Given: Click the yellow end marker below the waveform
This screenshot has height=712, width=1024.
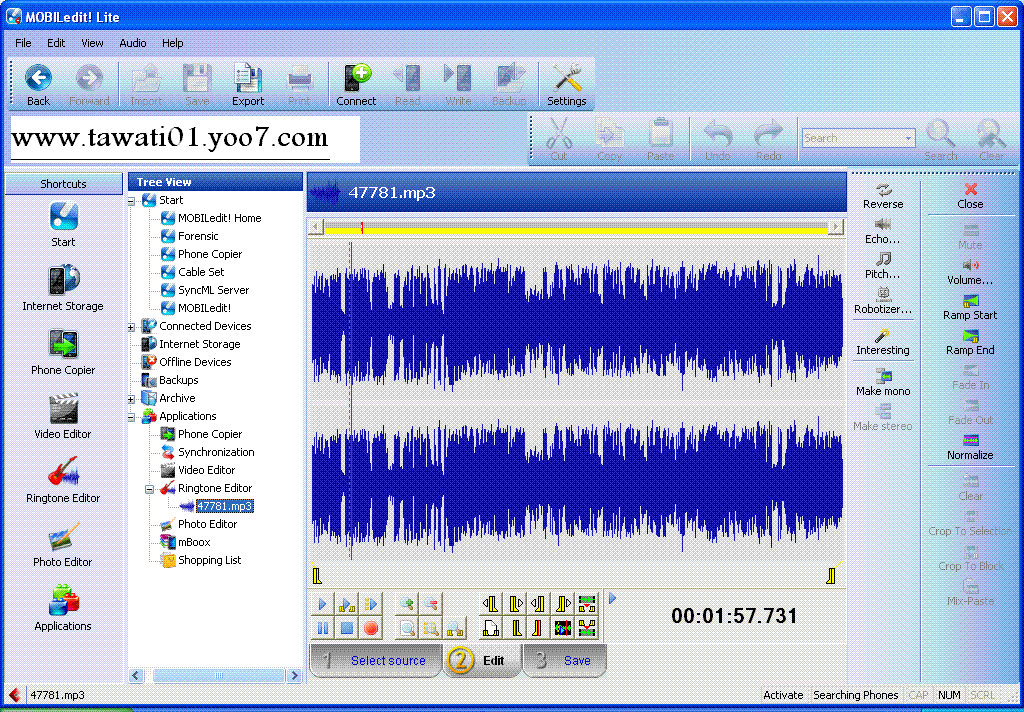Looking at the screenshot, I should 831,575.
